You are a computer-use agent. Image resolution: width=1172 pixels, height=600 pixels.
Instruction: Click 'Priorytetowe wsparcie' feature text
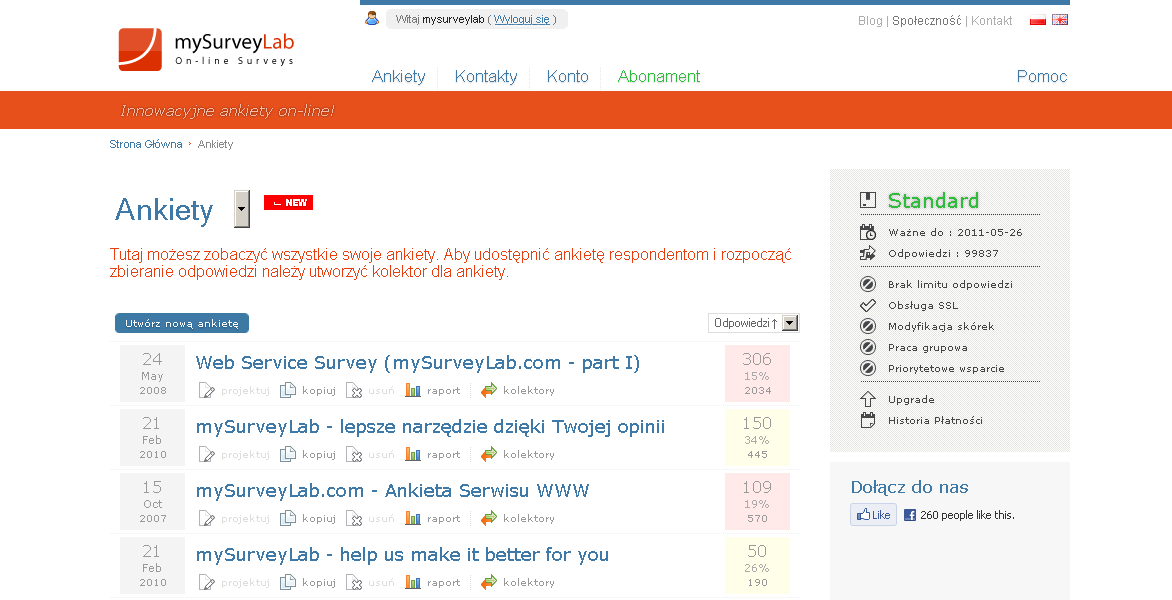pyautogui.click(x=946, y=368)
